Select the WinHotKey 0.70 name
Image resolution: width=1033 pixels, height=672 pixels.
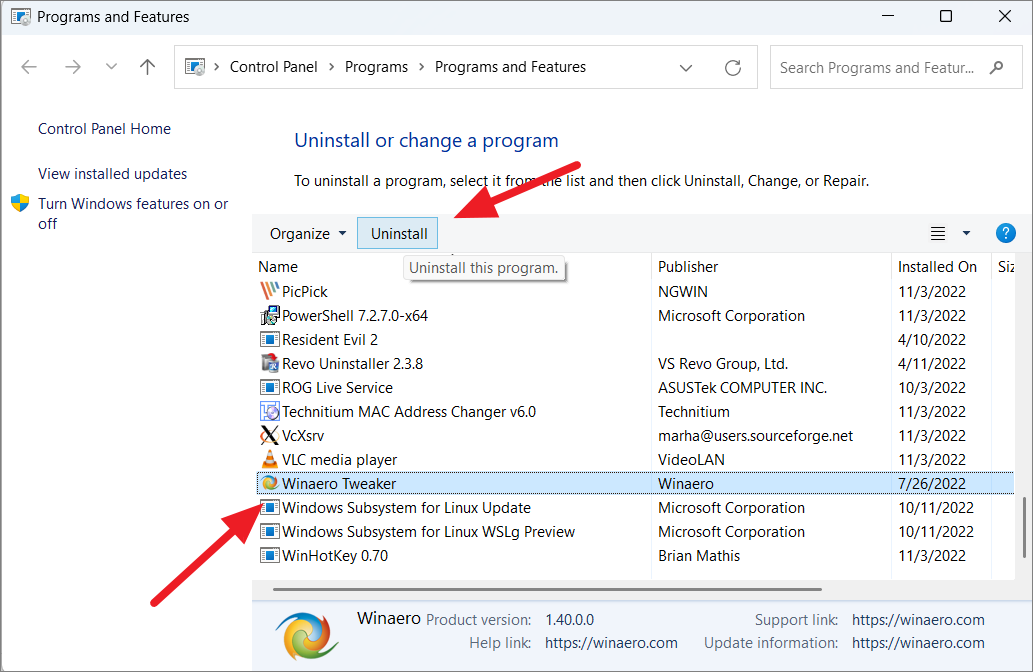[335, 556]
